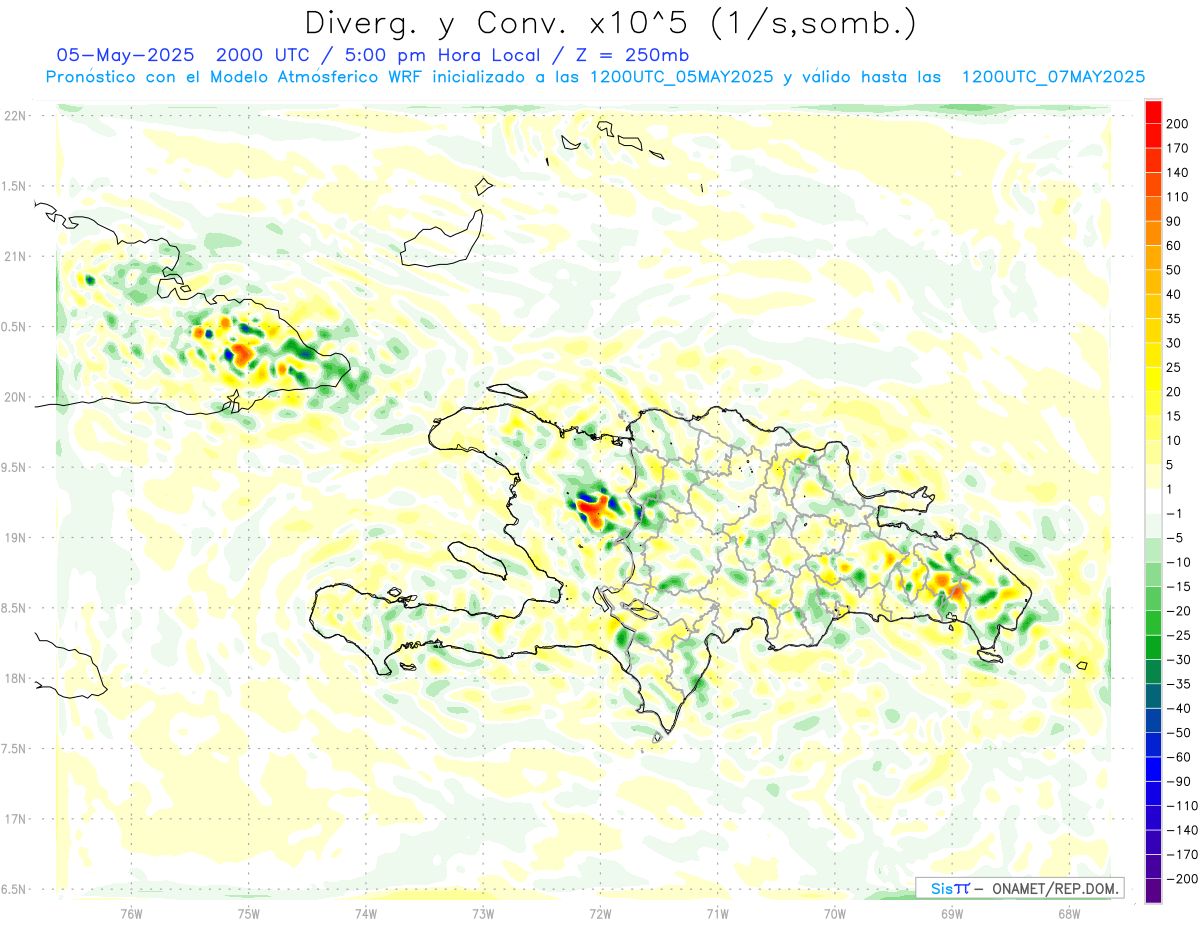Click the '18N' latitude label
The image size is (1200, 927).
point(14,678)
